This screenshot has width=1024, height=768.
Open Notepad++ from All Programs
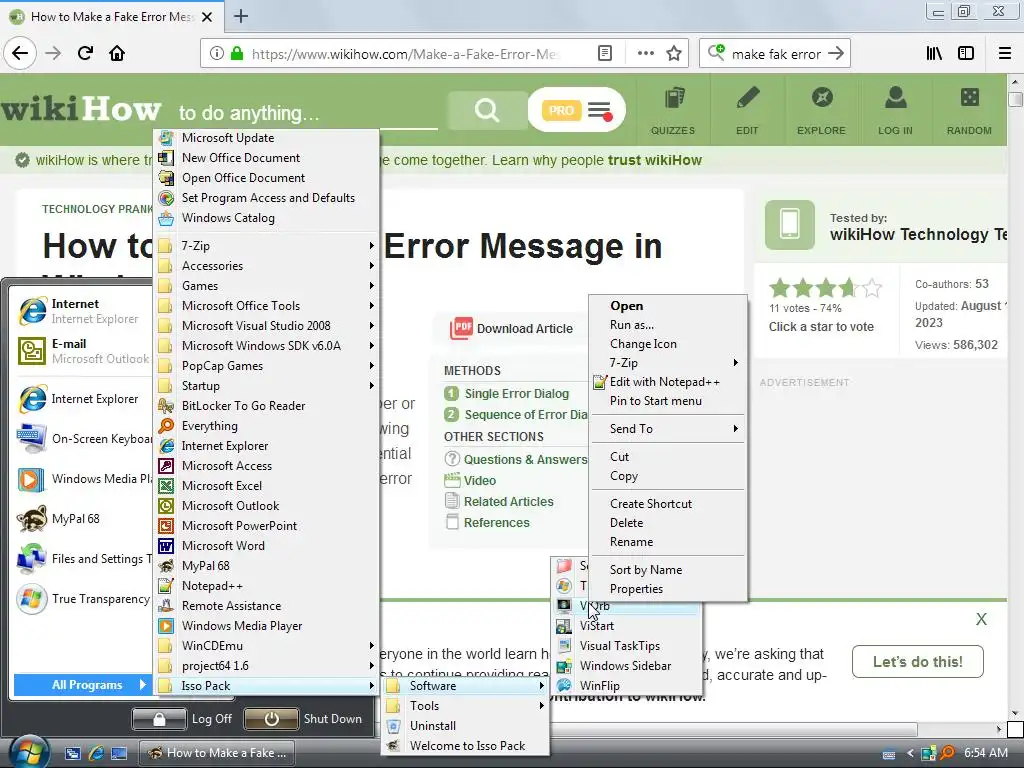266,586
